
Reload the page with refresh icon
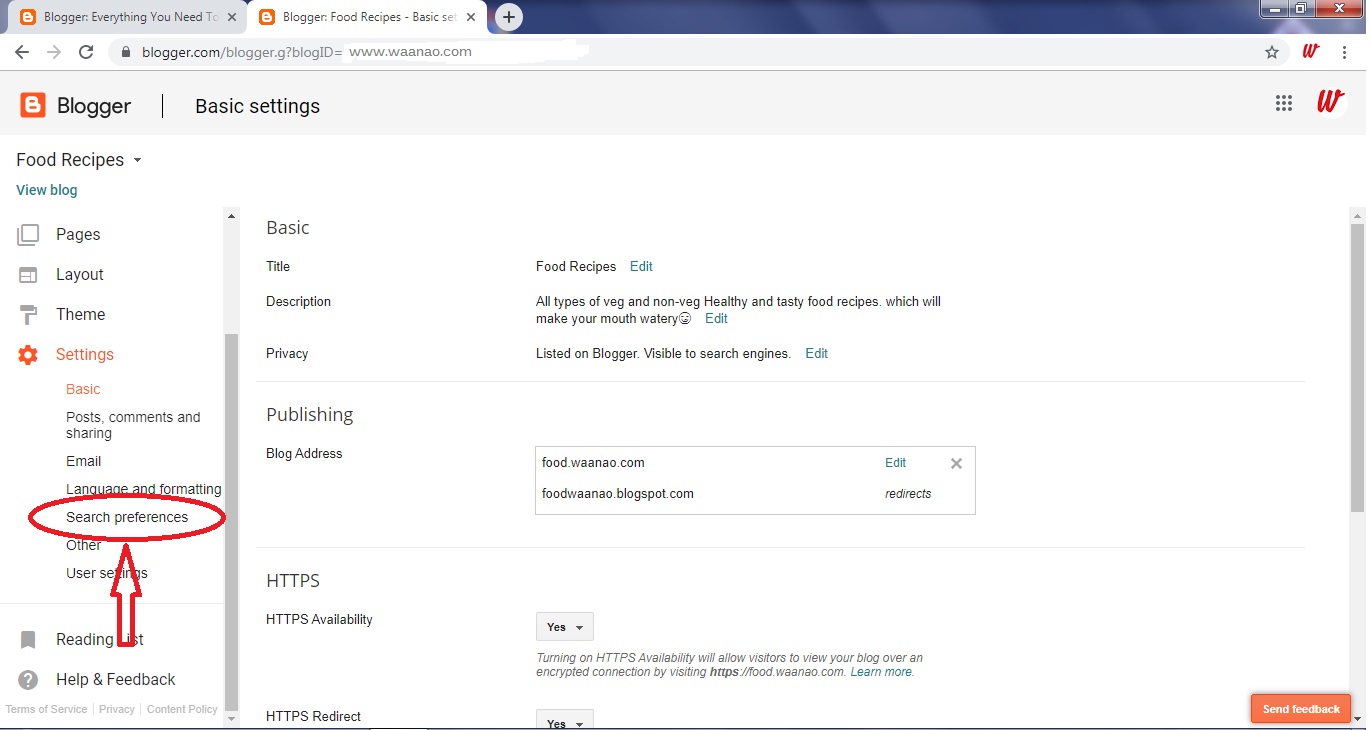[x=86, y=52]
